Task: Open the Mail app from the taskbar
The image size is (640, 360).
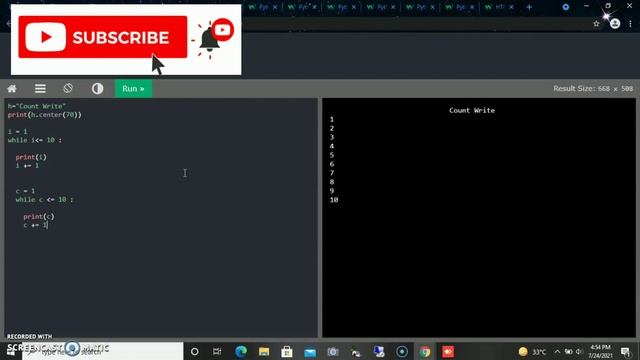Action: (310, 351)
